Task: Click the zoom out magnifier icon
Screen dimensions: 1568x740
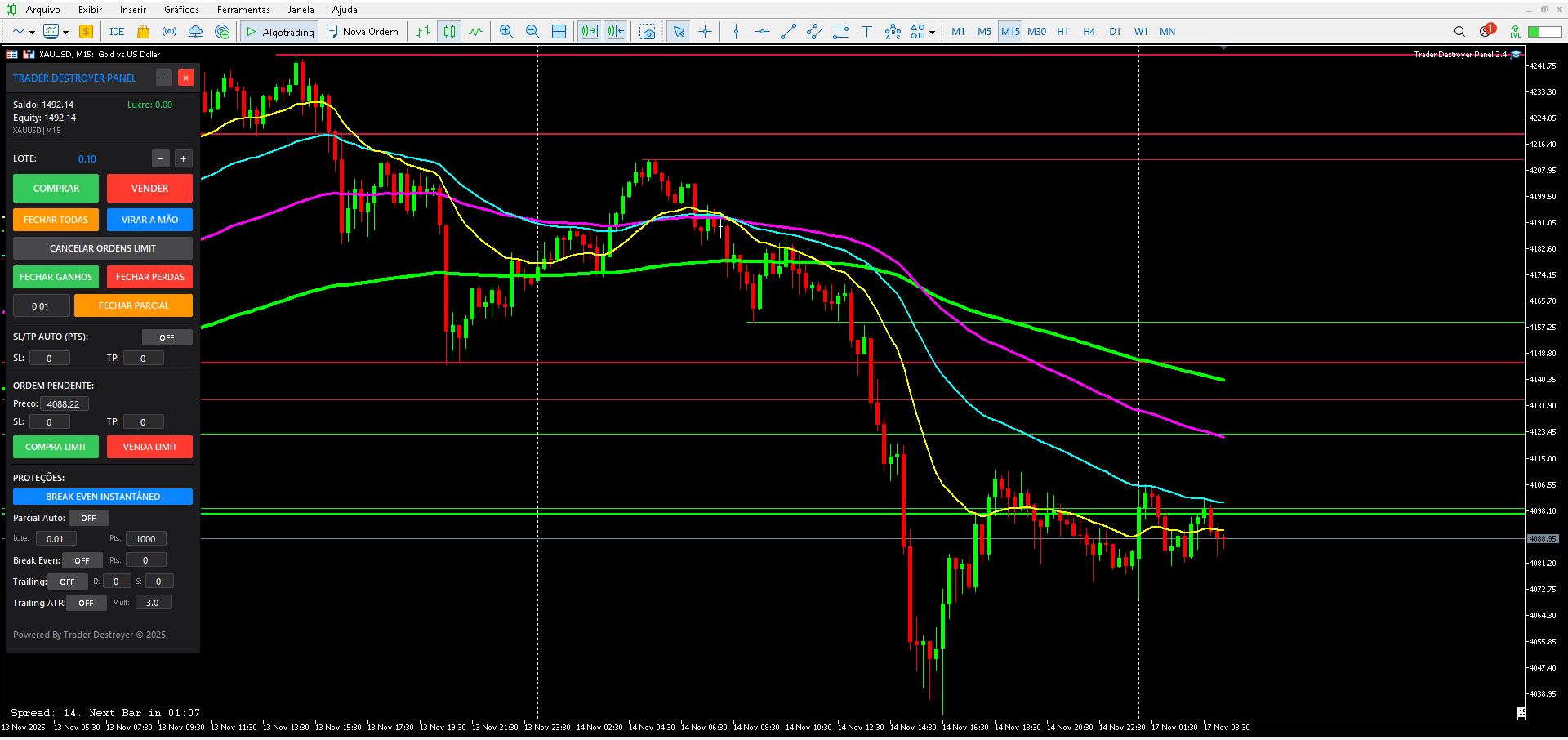Action: point(532,32)
